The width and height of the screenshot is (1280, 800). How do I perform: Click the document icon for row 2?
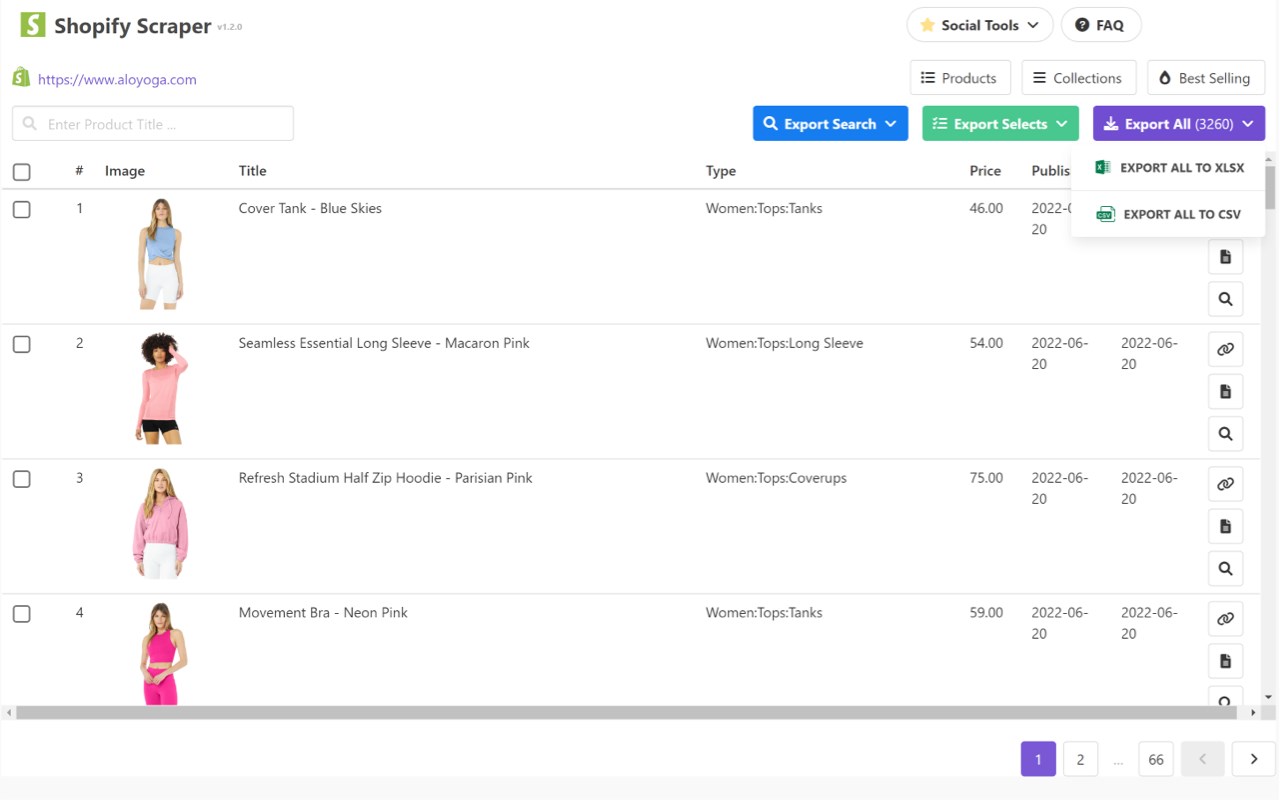[x=1225, y=391]
